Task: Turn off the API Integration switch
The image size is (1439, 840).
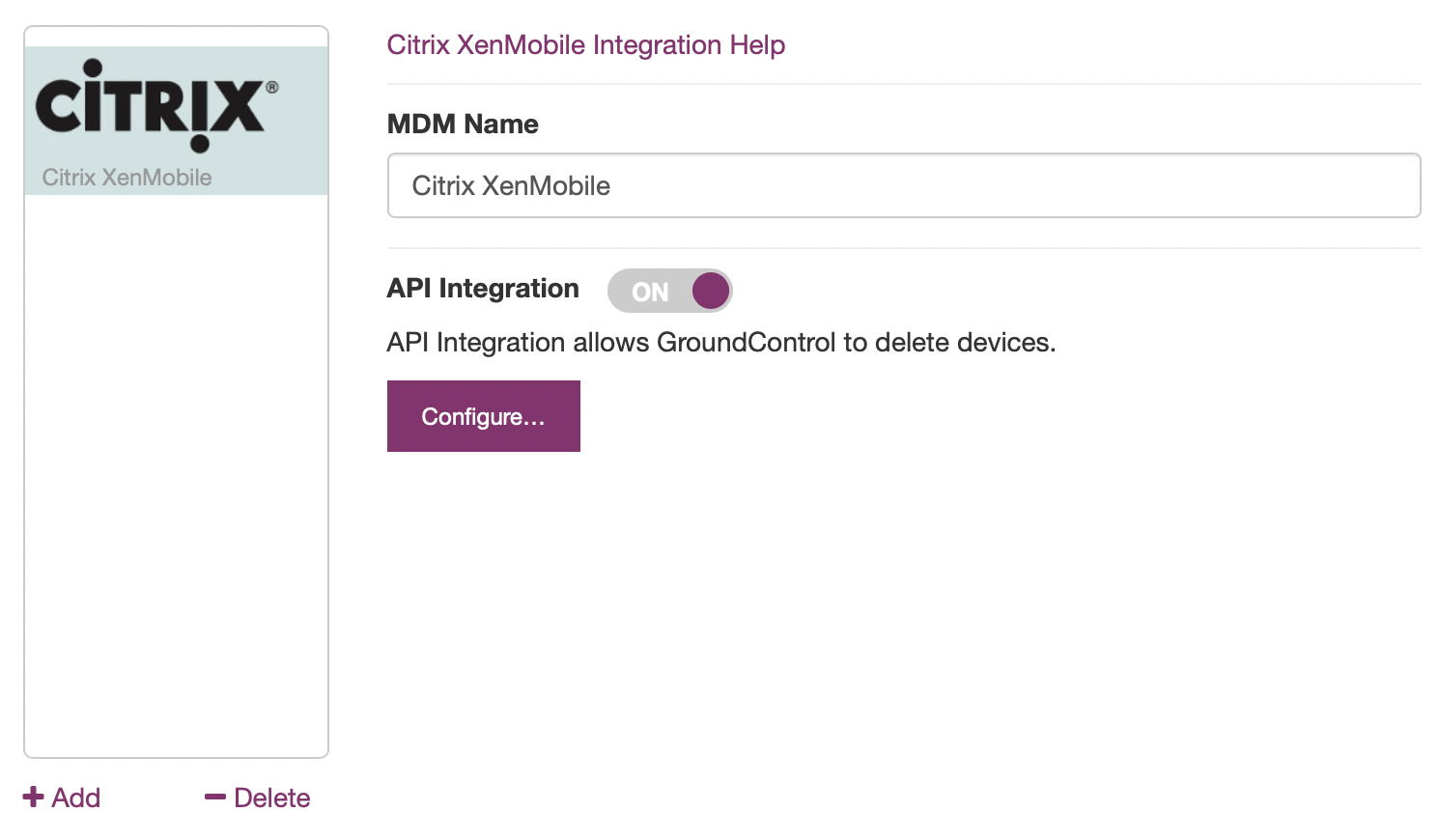Action: [669, 291]
